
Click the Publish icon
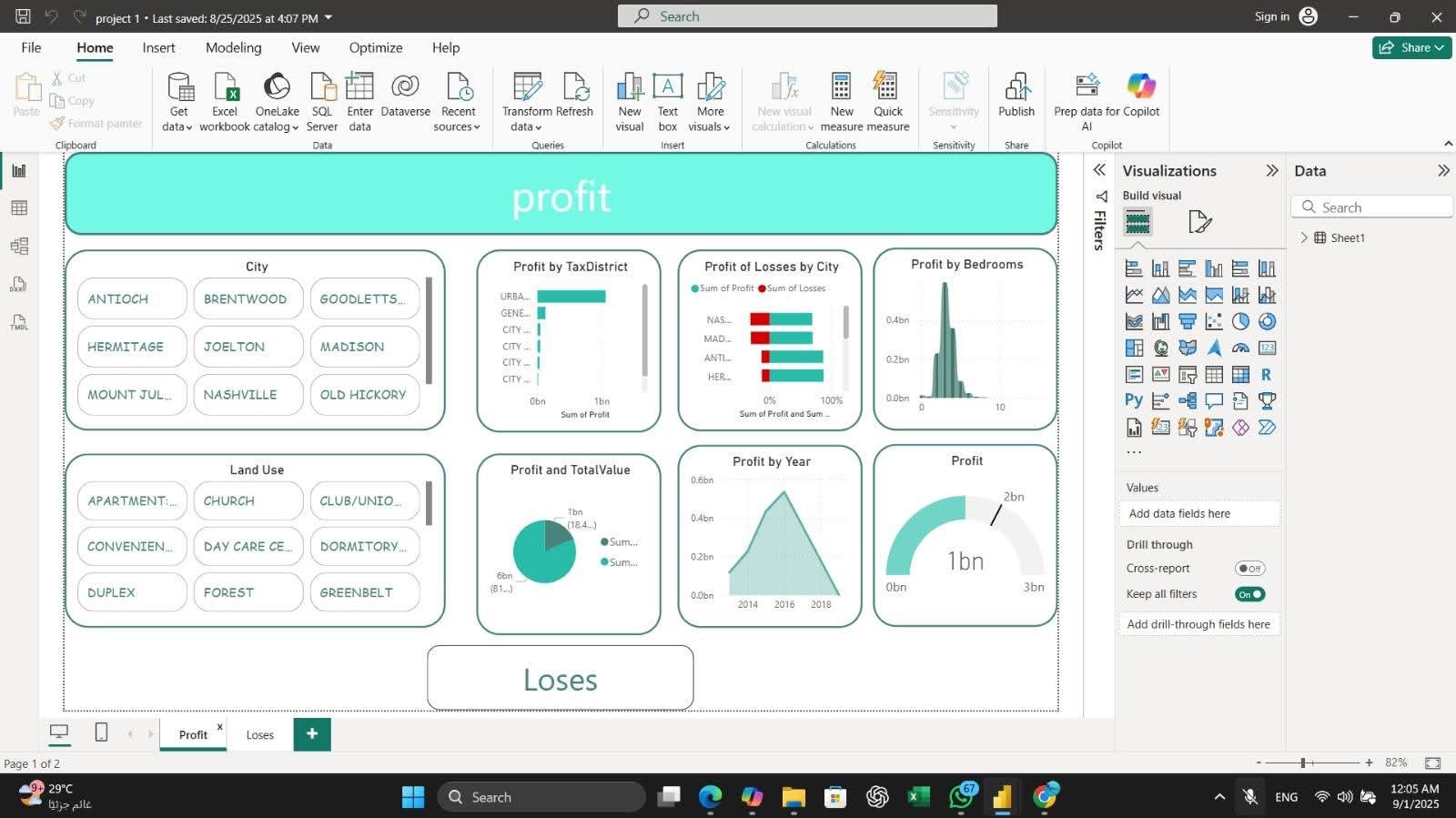point(1016,87)
